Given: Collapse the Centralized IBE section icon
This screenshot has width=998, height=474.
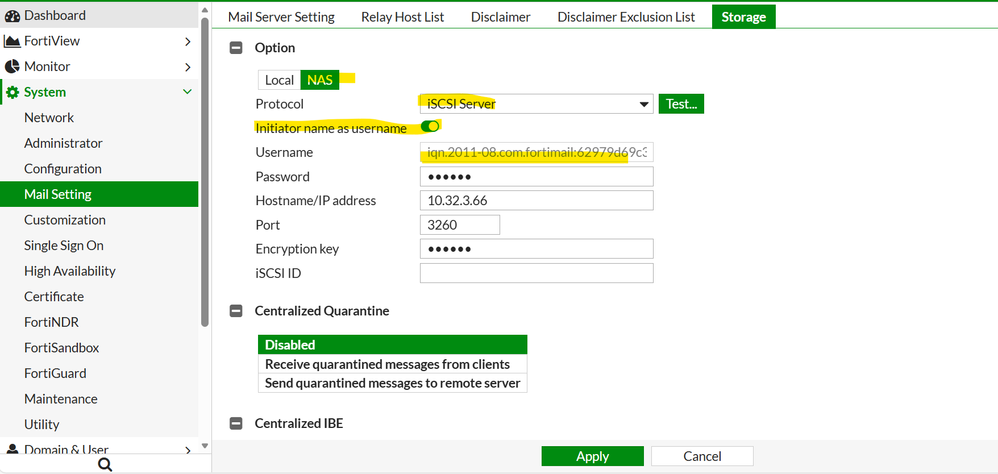Looking at the screenshot, I should click(x=237, y=423).
